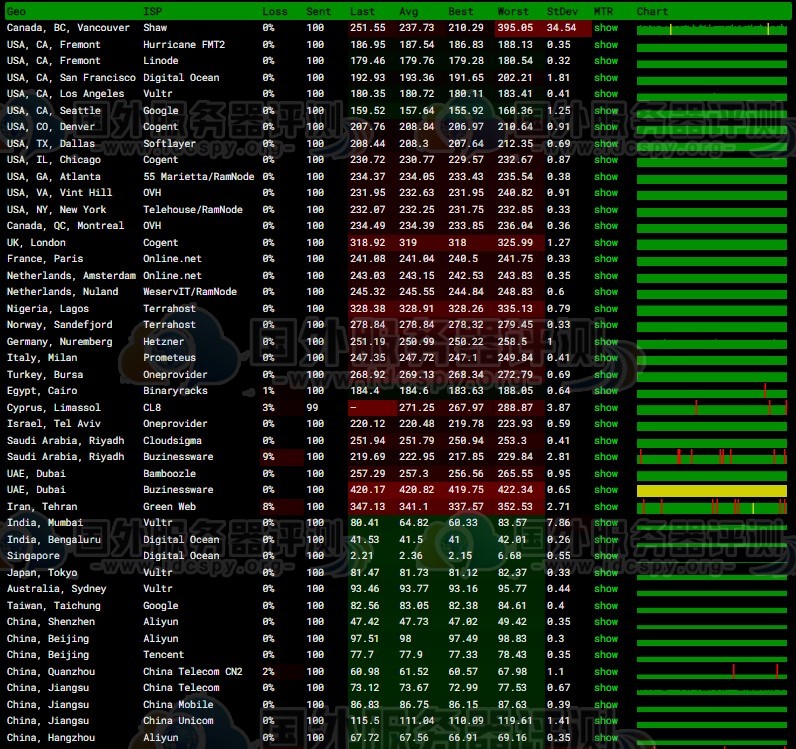Screen dimensions: 796x749
Task: Click the MTR column header
Action: point(603,11)
